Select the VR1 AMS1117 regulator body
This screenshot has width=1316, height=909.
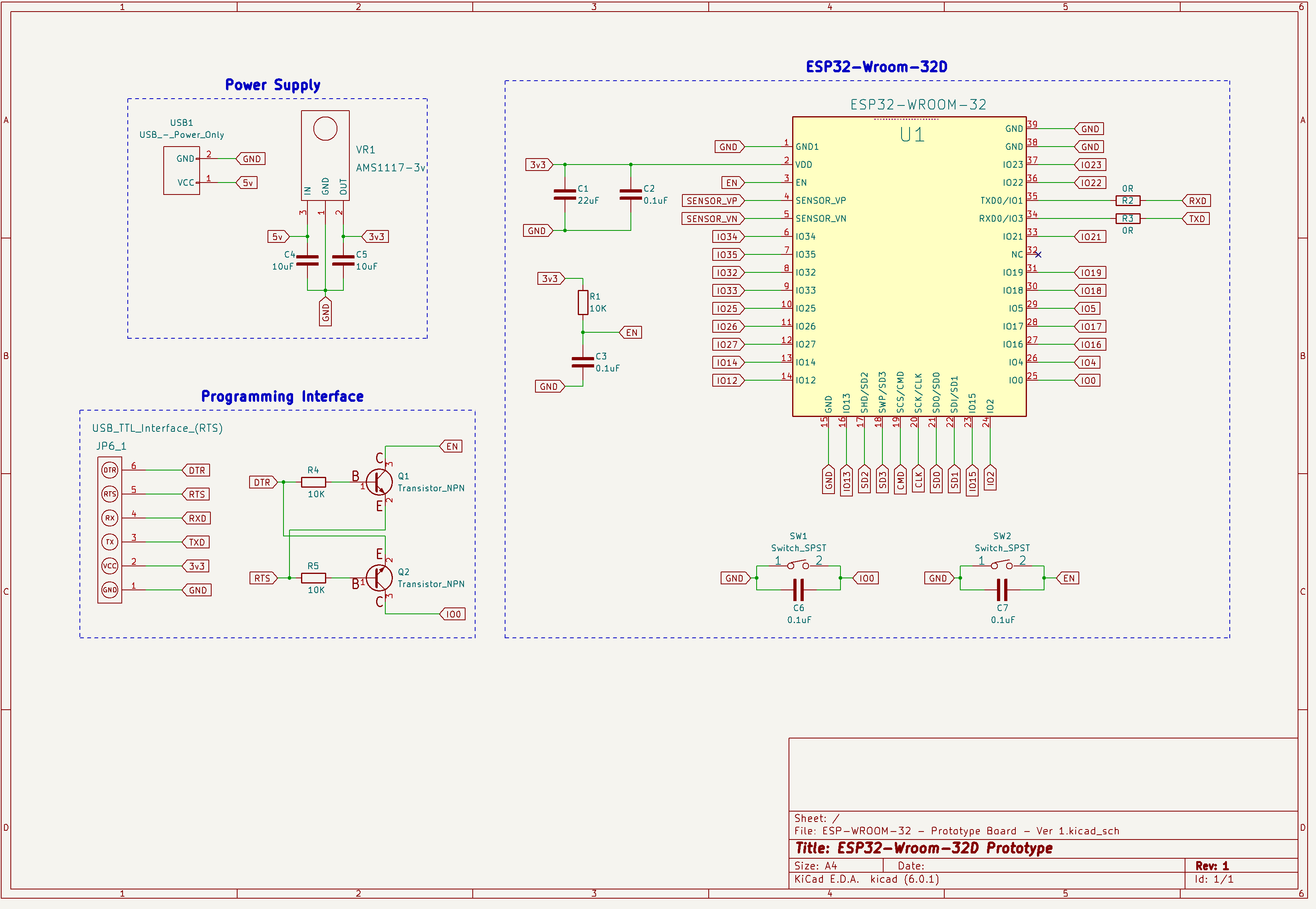(325, 155)
